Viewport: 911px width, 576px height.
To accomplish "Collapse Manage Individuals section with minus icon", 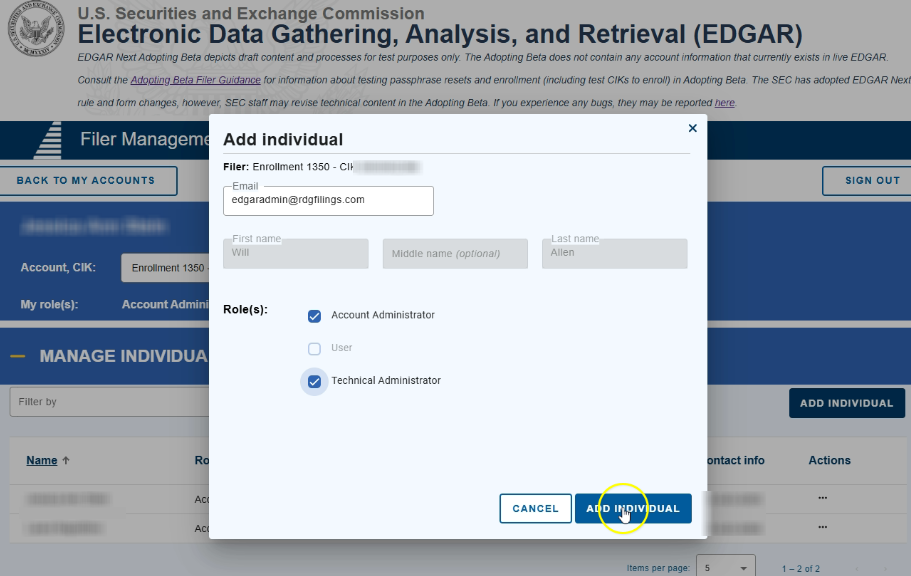I will pyautogui.click(x=17, y=356).
